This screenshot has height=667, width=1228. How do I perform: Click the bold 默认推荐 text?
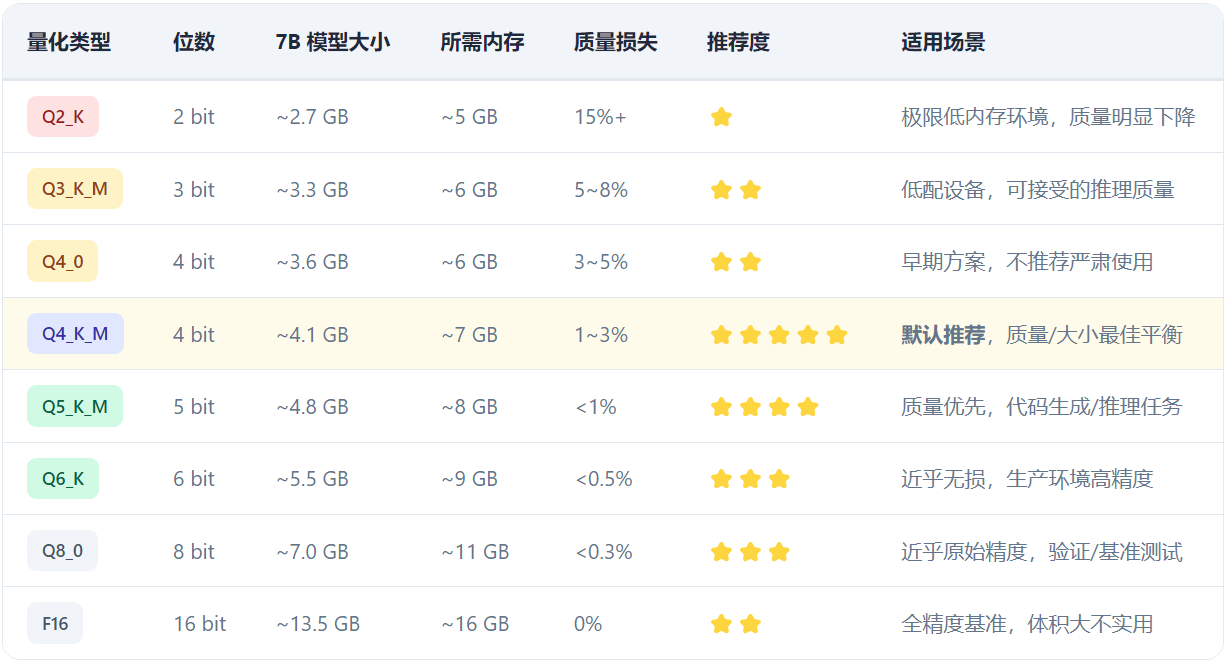(943, 335)
